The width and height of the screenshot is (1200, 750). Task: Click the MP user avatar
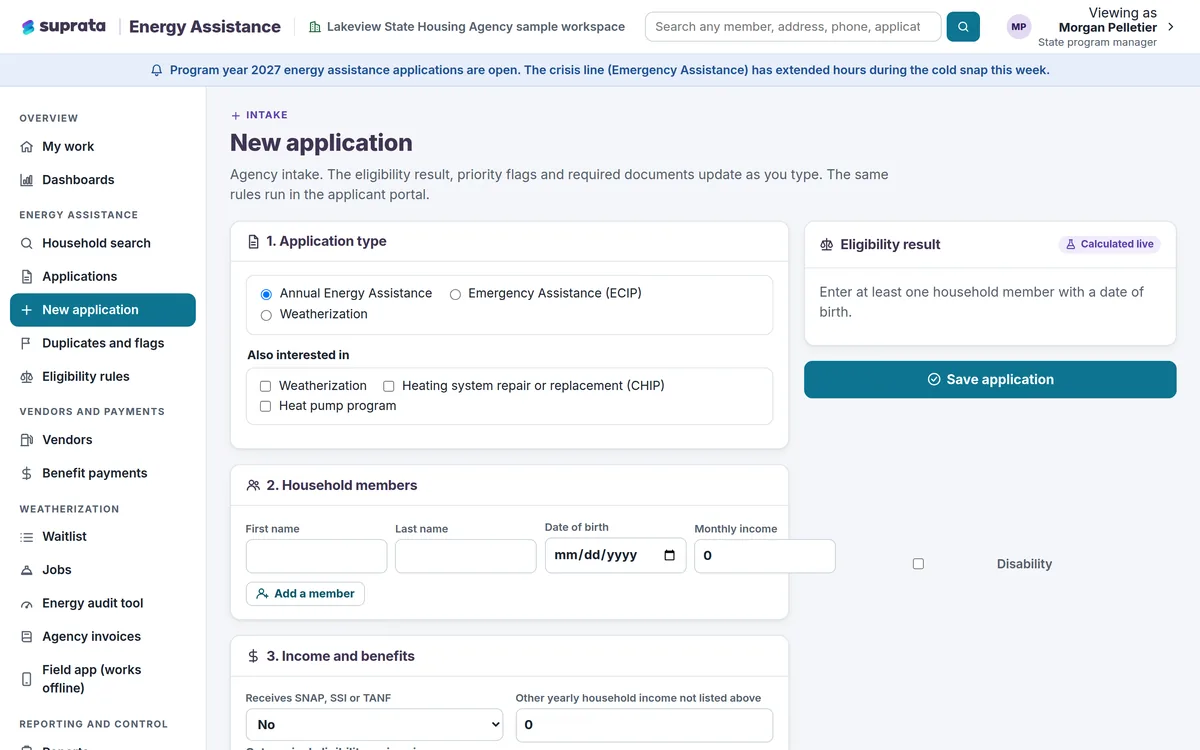(x=1019, y=27)
